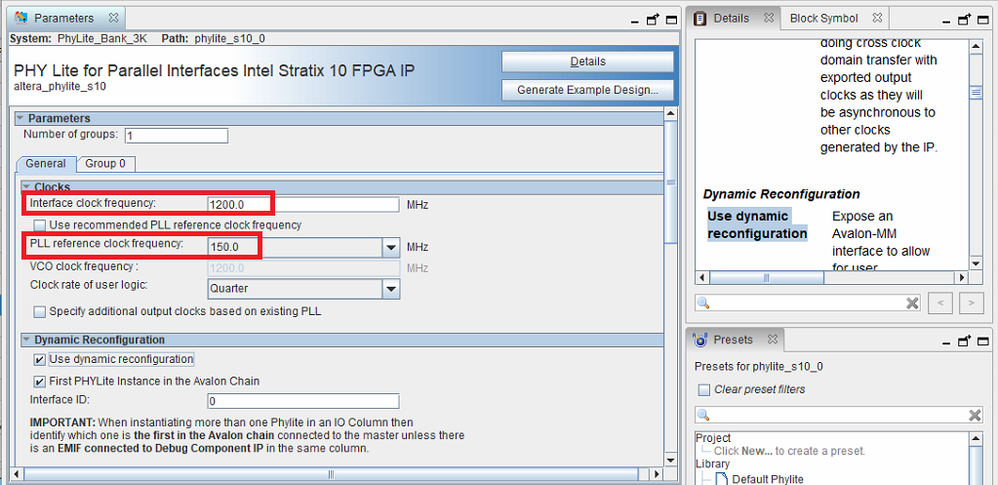Minimize the Parameters panel
The image size is (998, 485).
tap(635, 21)
